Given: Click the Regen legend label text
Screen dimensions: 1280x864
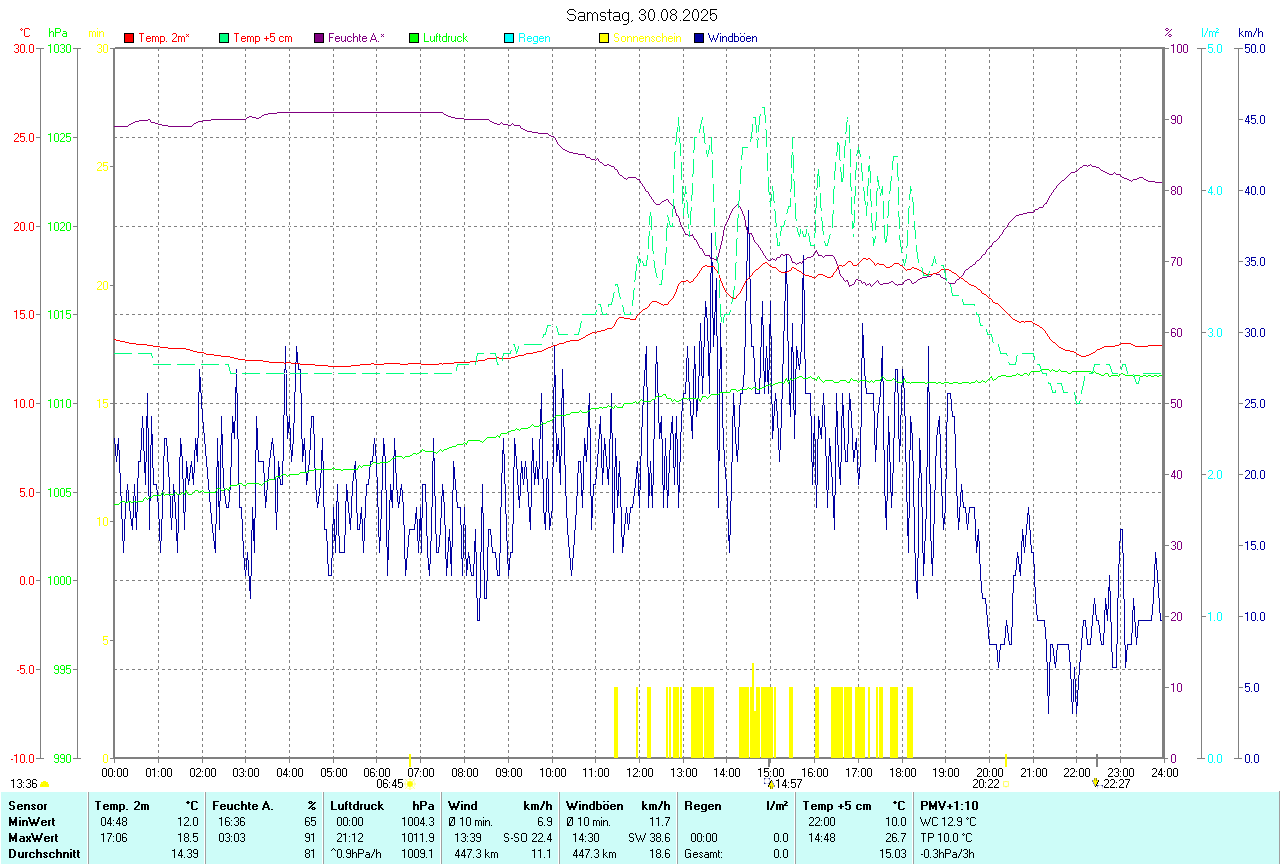Looking at the screenshot, I should pos(533,38).
